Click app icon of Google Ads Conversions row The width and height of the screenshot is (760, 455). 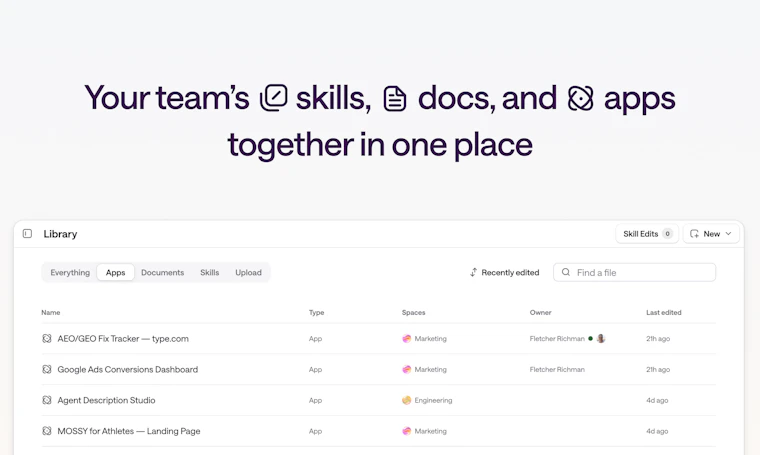pyautogui.click(x=47, y=369)
